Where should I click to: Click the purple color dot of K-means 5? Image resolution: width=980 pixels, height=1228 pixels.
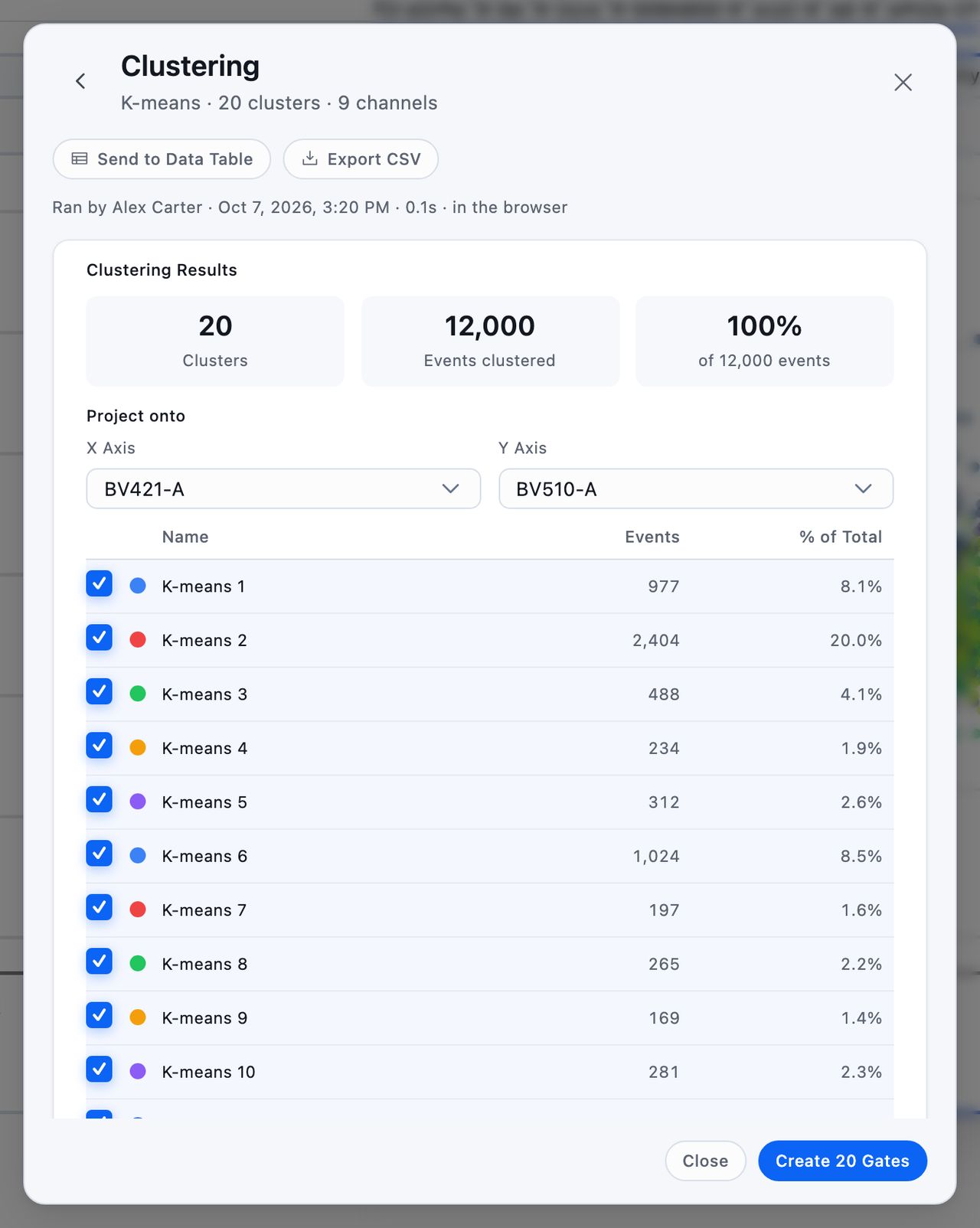138,802
